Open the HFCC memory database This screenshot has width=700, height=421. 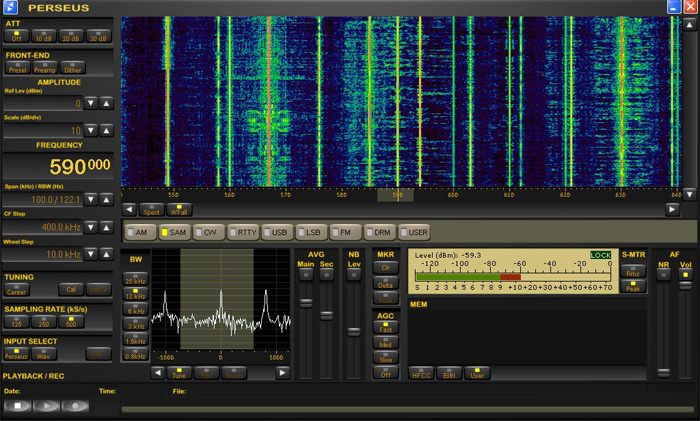coord(421,373)
